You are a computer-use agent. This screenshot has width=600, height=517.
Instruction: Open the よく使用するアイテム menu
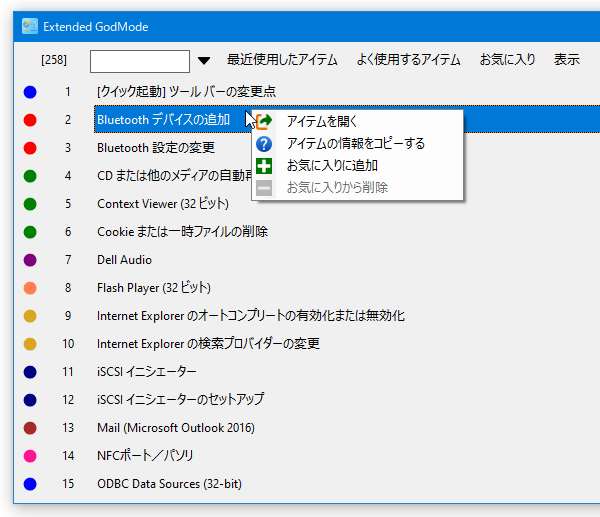[x=408, y=60]
